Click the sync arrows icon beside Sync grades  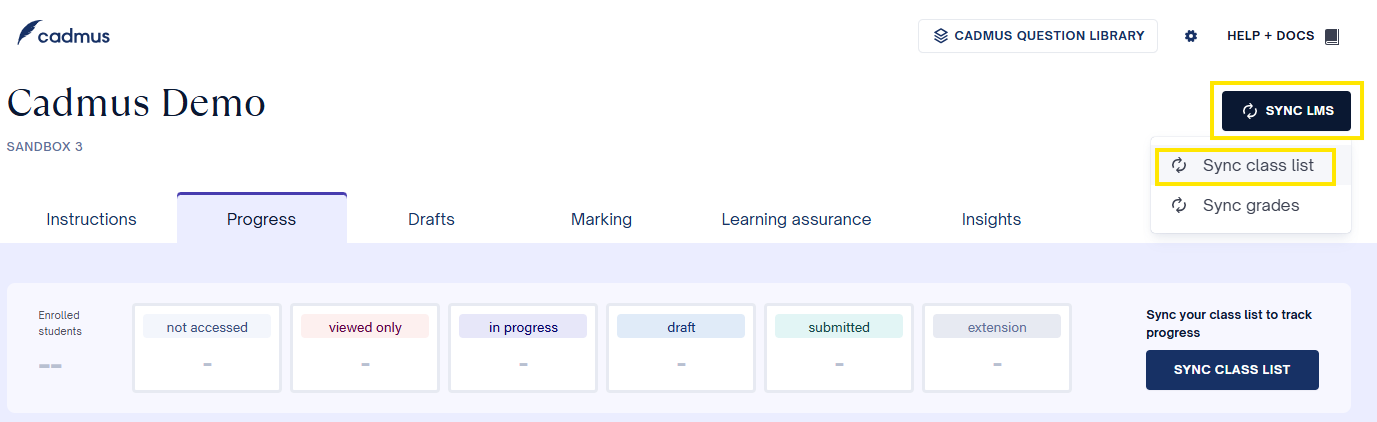pos(1180,205)
